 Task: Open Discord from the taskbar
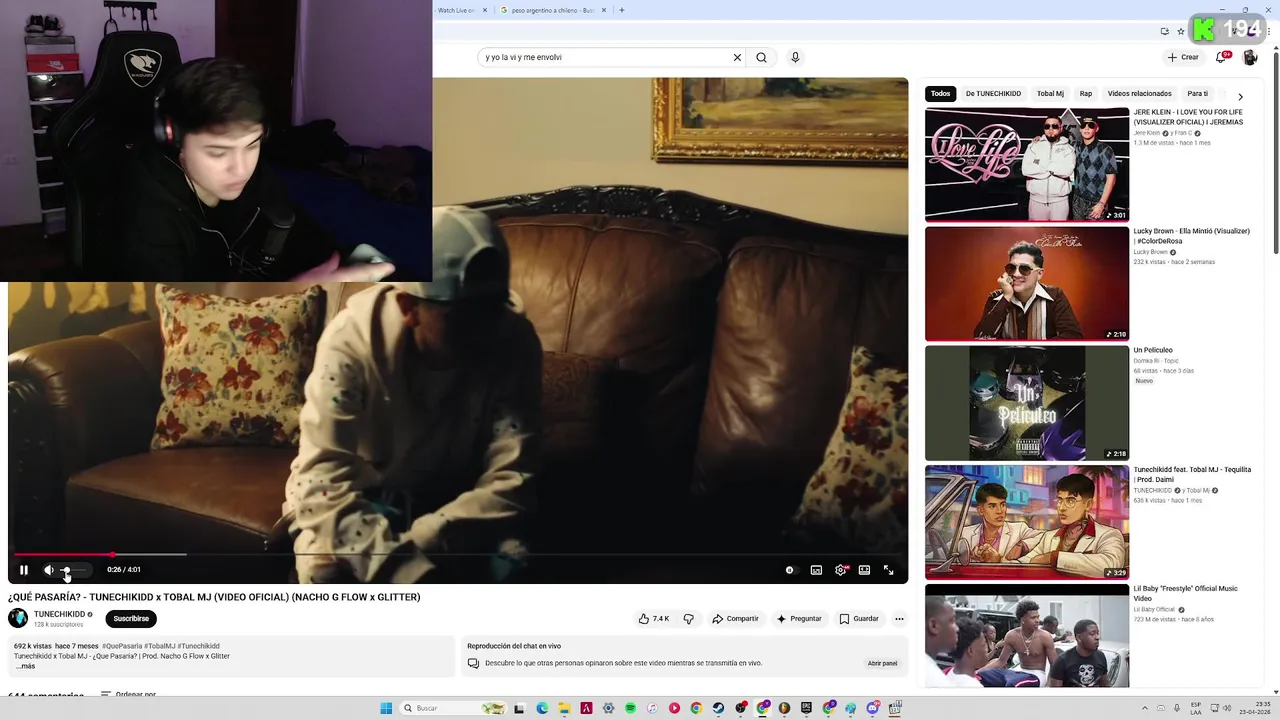[x=873, y=708]
